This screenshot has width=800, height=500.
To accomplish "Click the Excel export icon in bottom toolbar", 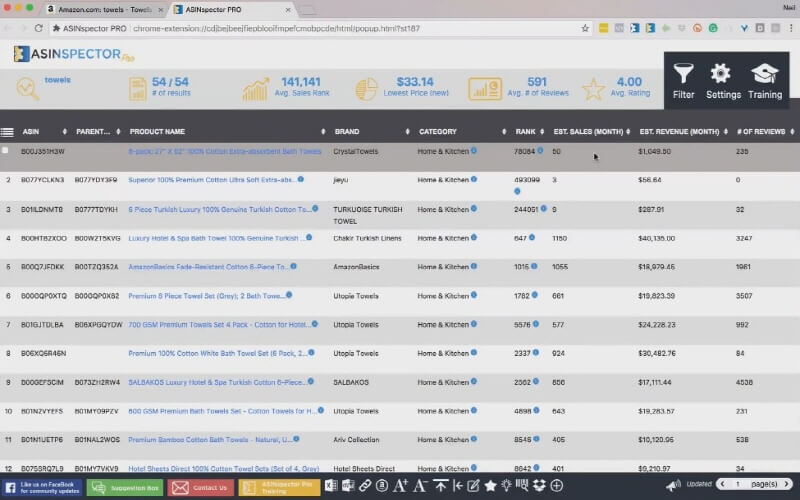I will tap(331, 485).
